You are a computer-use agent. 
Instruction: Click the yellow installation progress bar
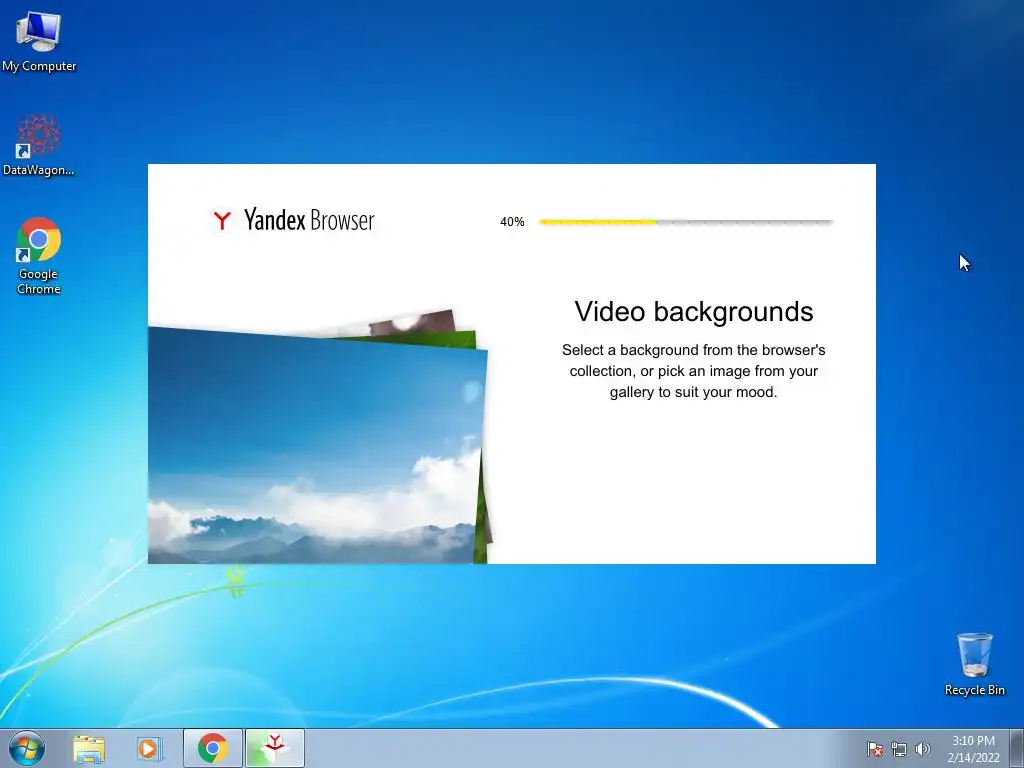pyautogui.click(x=686, y=222)
